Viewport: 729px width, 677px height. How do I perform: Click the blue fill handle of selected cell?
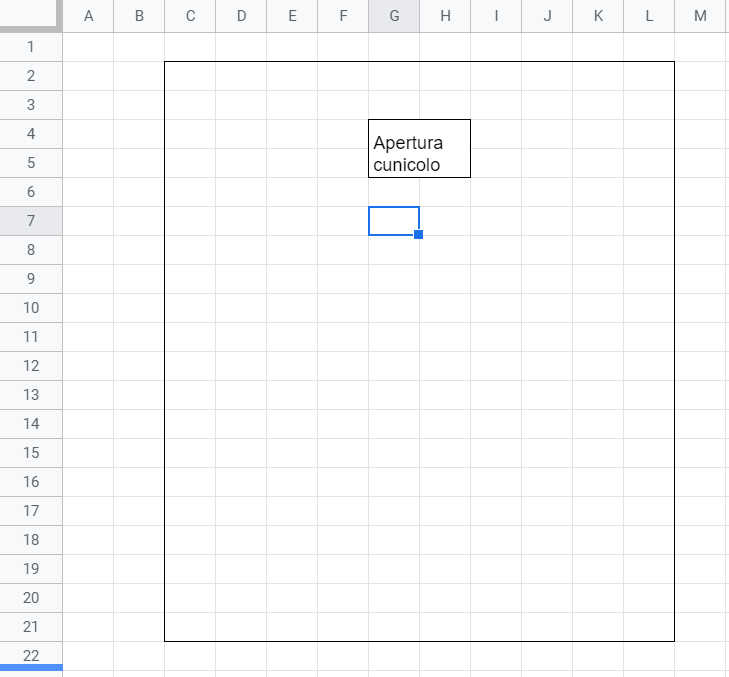pyautogui.click(x=419, y=235)
